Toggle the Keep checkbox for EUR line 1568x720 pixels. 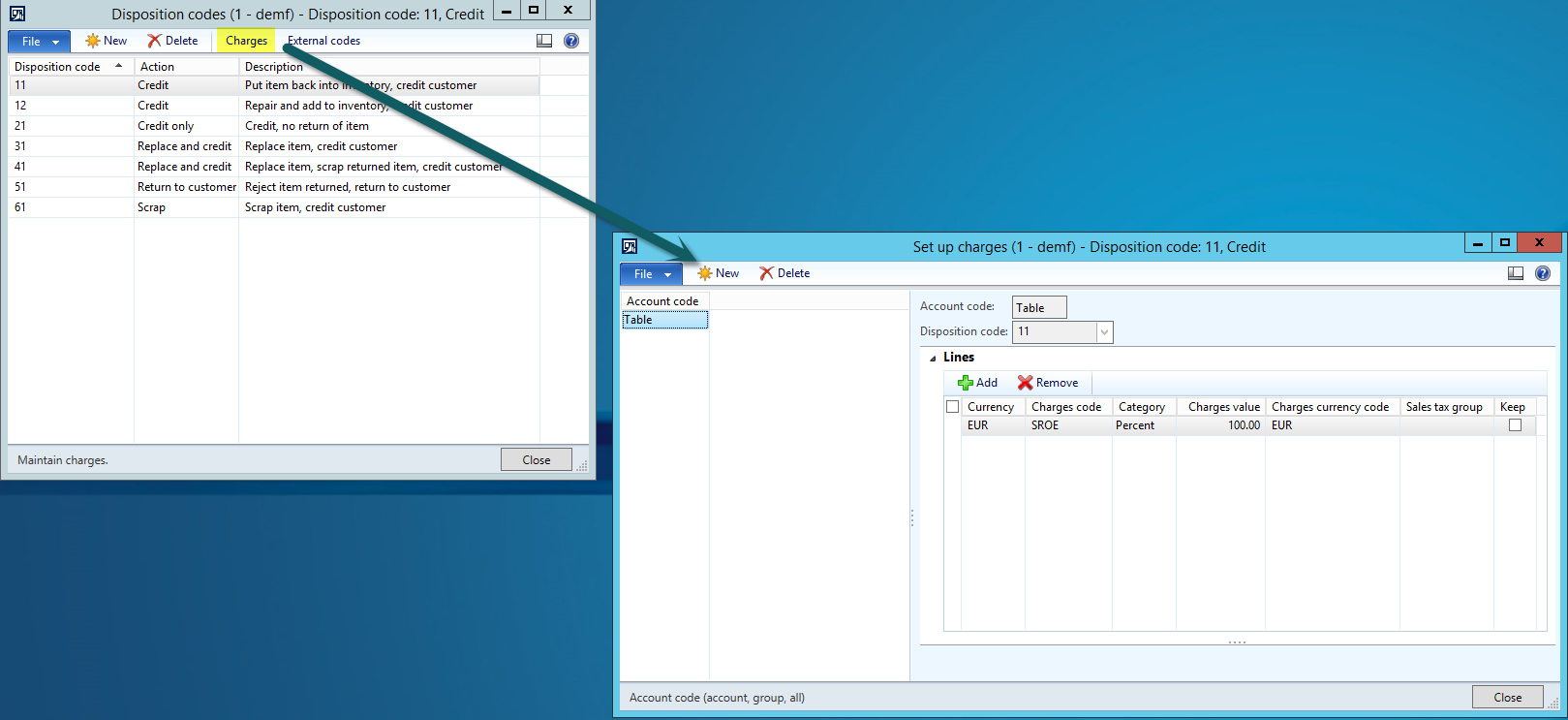click(x=1515, y=425)
